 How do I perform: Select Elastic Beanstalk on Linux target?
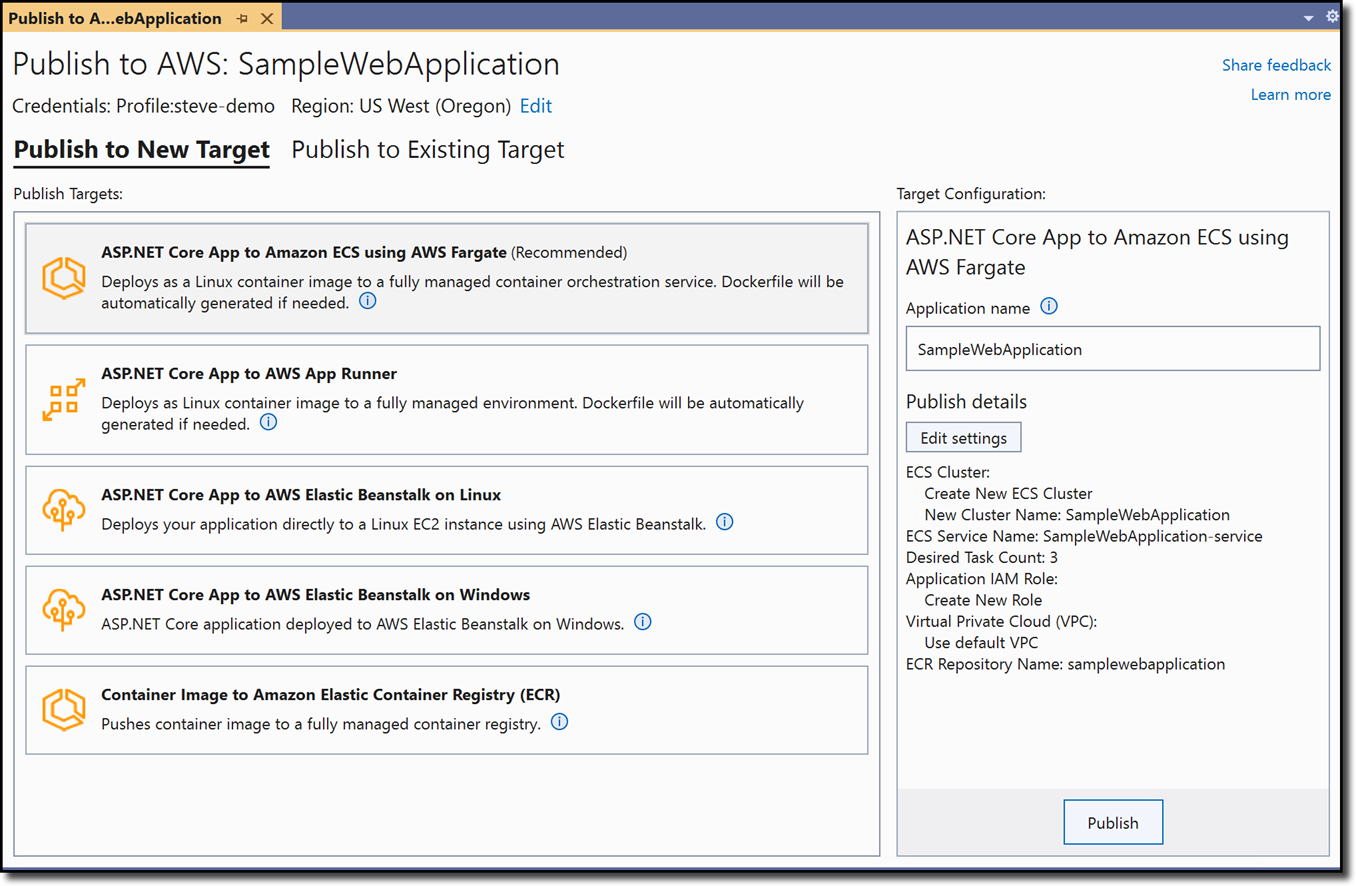click(447, 509)
